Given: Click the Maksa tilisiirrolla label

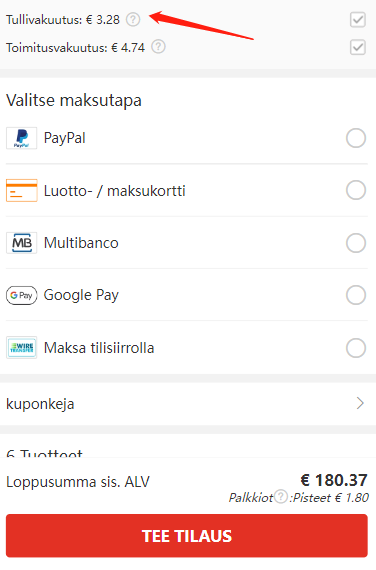Looking at the screenshot, I should [99, 348].
